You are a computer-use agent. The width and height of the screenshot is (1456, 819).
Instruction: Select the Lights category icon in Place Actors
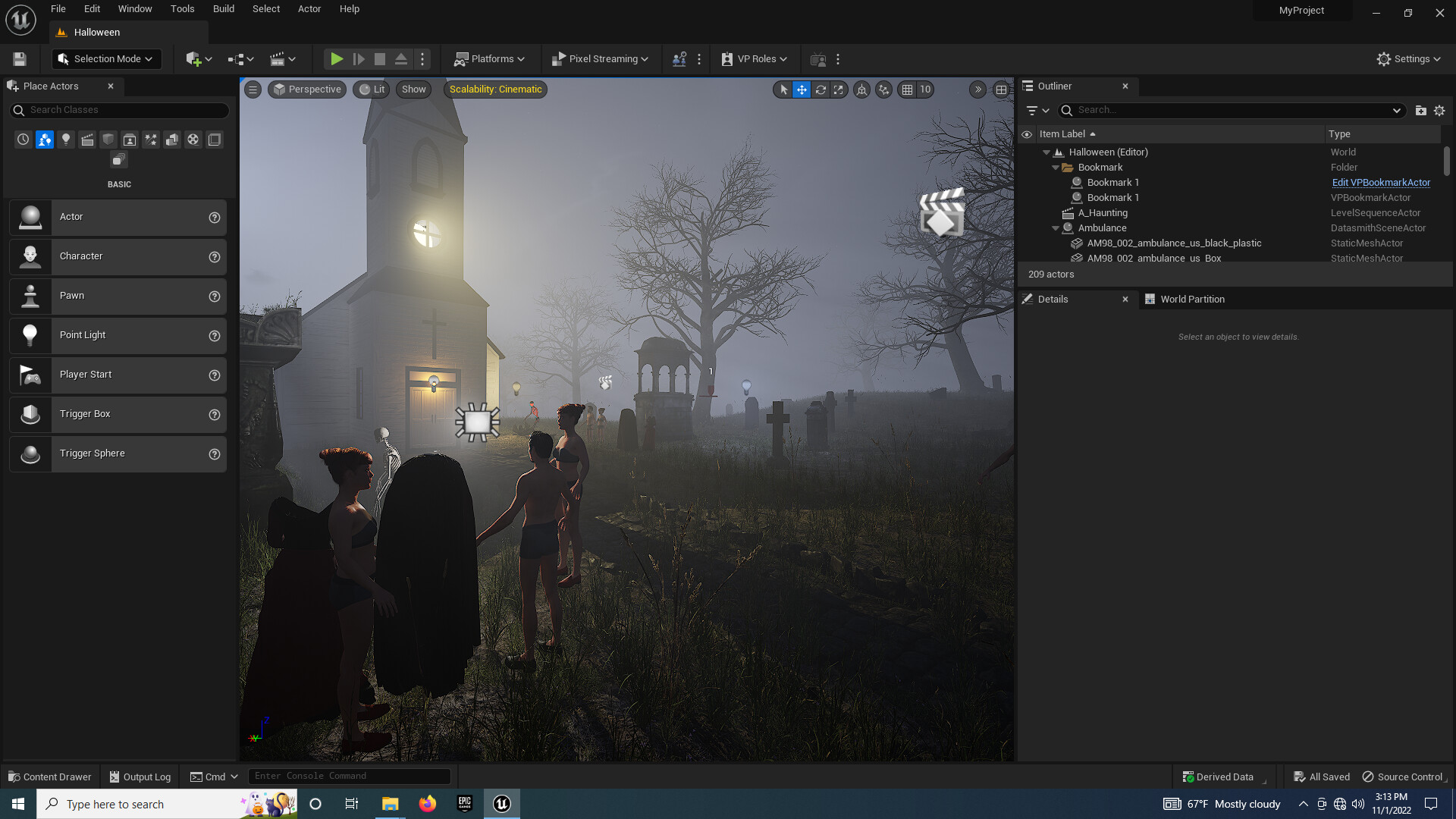66,140
